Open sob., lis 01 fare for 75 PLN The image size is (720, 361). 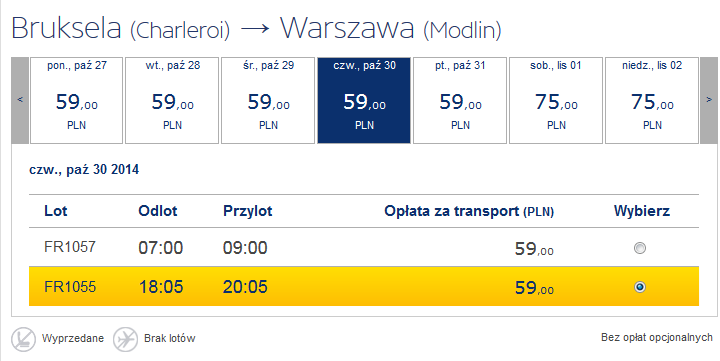[x=556, y=100]
